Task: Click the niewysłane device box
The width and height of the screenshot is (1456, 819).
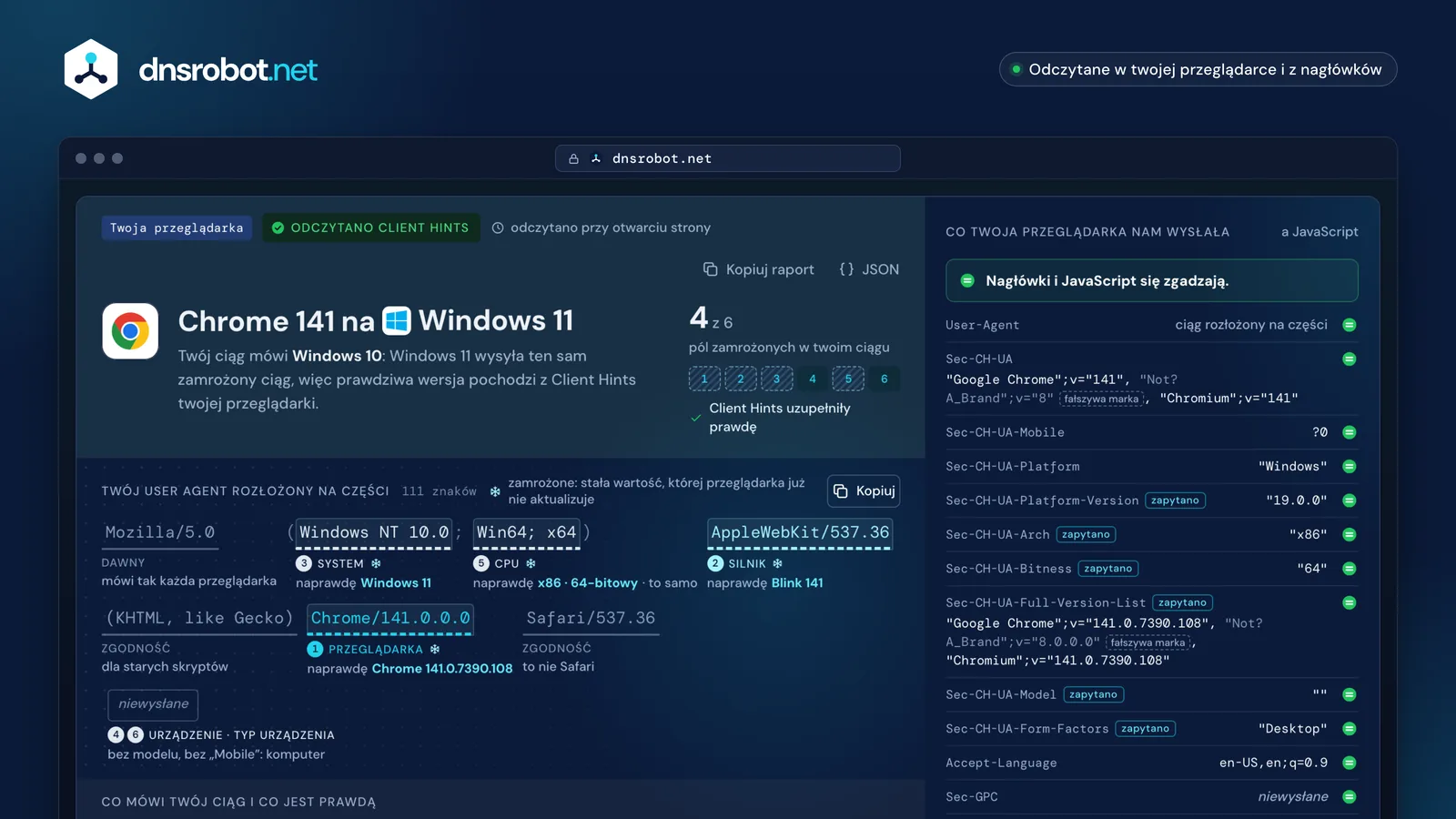Action: [153, 704]
